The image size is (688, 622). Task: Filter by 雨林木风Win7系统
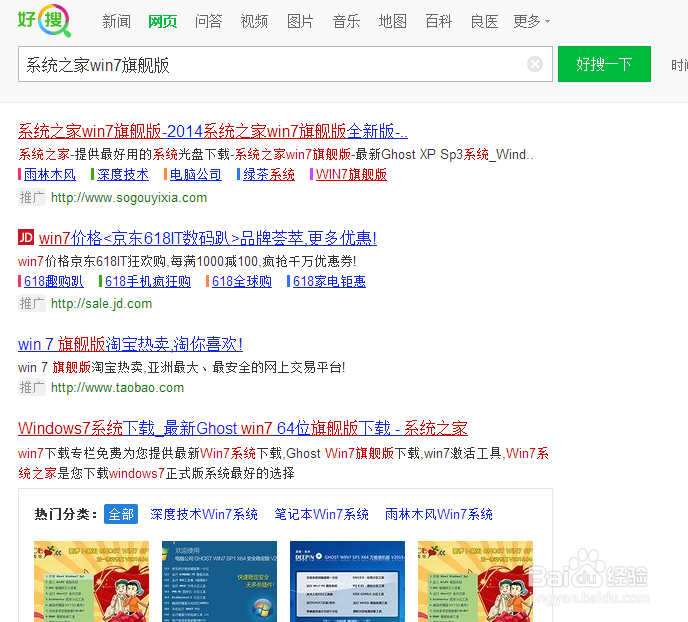[x=438, y=514]
